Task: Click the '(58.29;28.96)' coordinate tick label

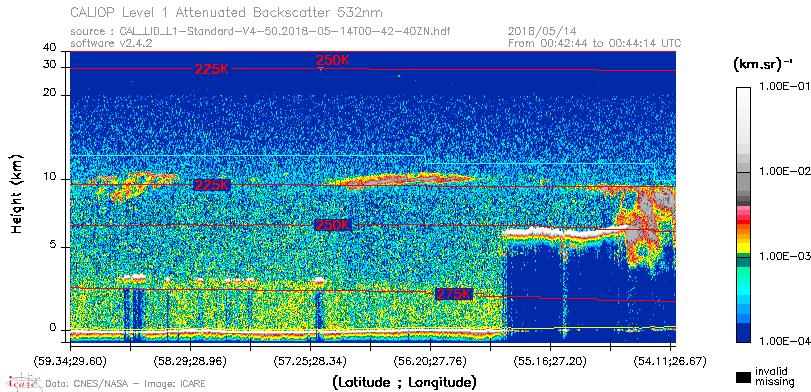Action: 190,360
